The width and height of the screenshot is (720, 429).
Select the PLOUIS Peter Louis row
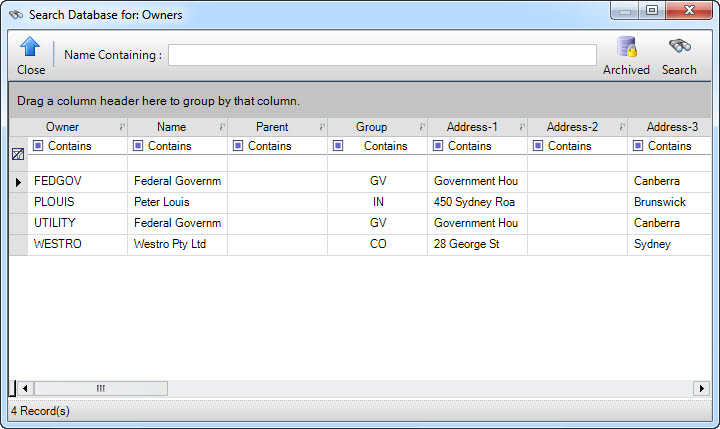[360, 202]
